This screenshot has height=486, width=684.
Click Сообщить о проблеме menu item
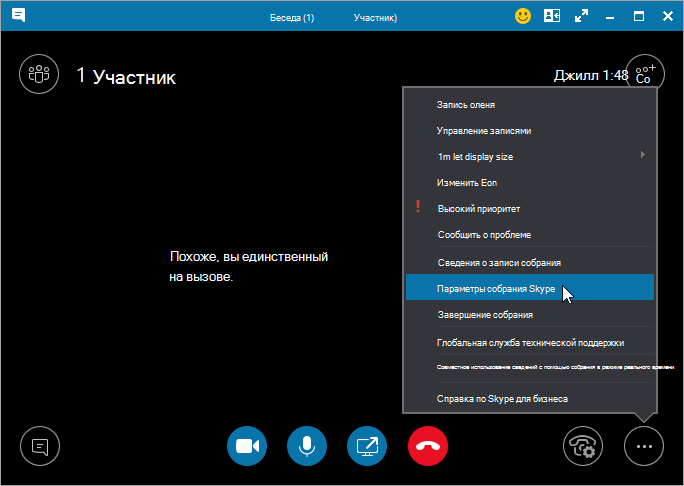click(530, 235)
